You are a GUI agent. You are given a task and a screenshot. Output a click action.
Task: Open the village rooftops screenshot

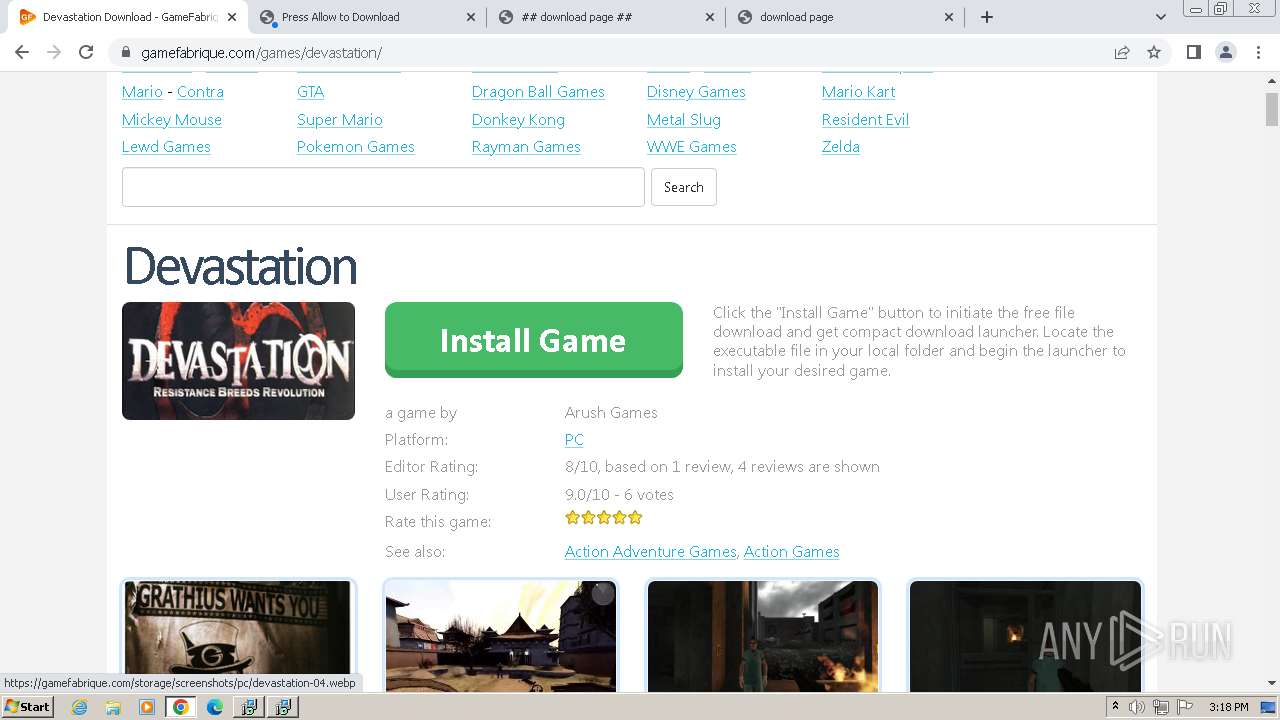[501, 635]
